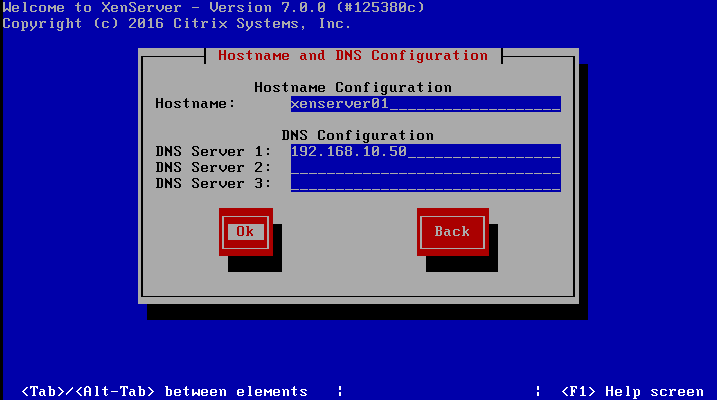Select the empty DNS Server 2 field
The image size is (717, 400).
426,168
